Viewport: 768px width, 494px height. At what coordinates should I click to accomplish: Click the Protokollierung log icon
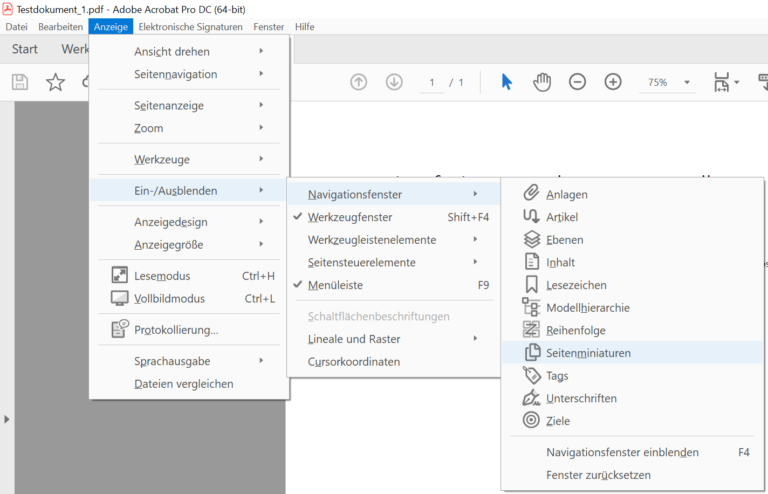click(120, 329)
